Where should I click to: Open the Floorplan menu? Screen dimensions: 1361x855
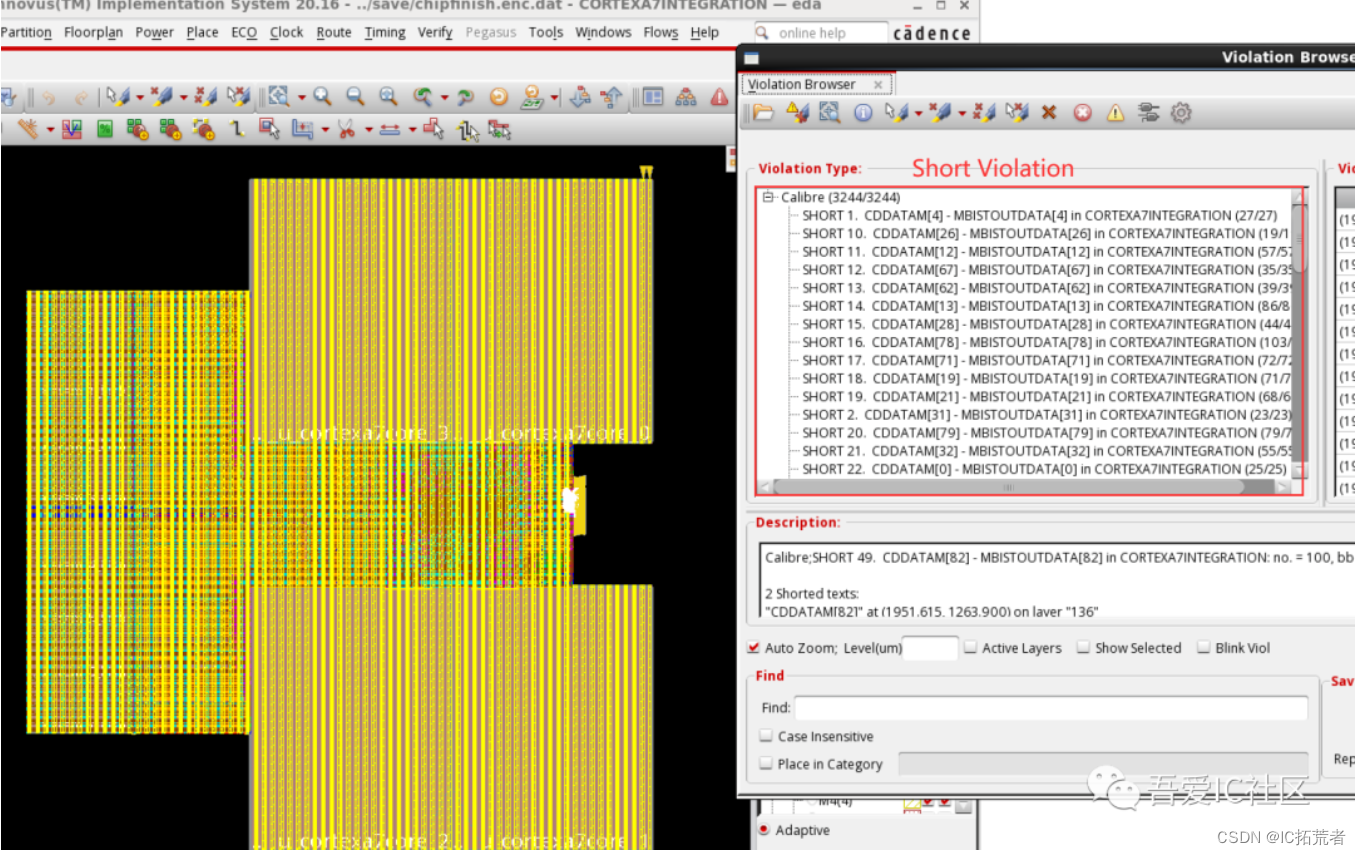[93, 32]
